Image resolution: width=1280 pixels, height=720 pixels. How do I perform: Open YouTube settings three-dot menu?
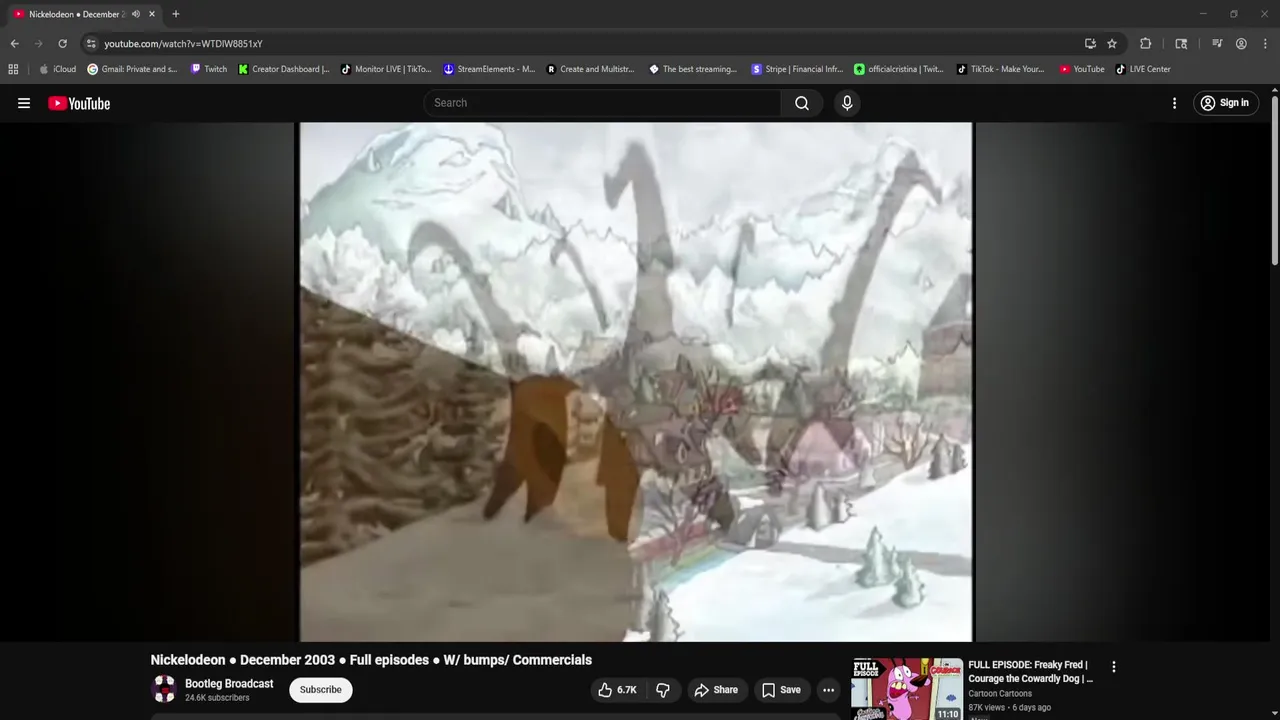(x=1175, y=103)
